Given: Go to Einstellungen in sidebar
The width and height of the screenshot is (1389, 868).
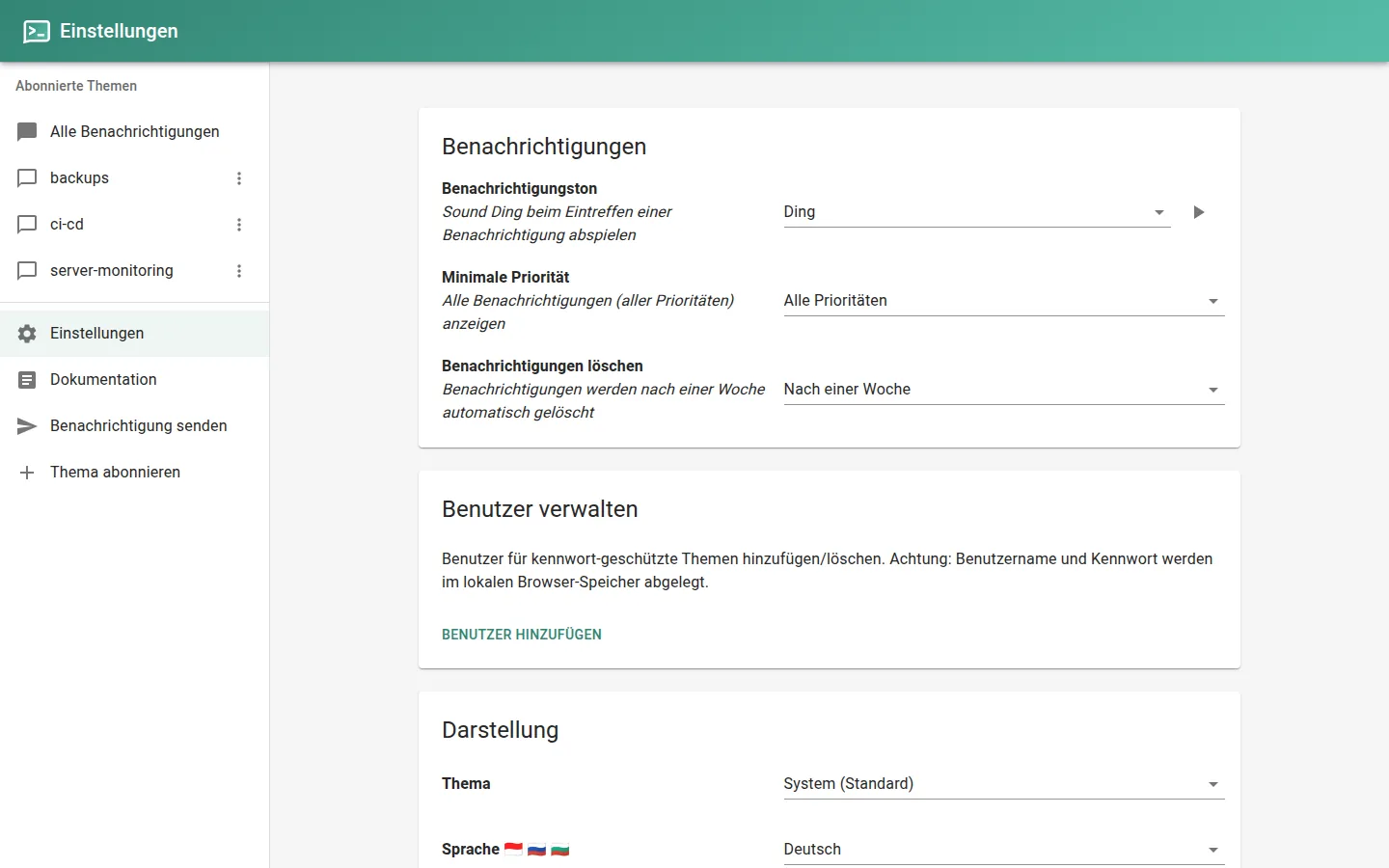Looking at the screenshot, I should (134, 333).
